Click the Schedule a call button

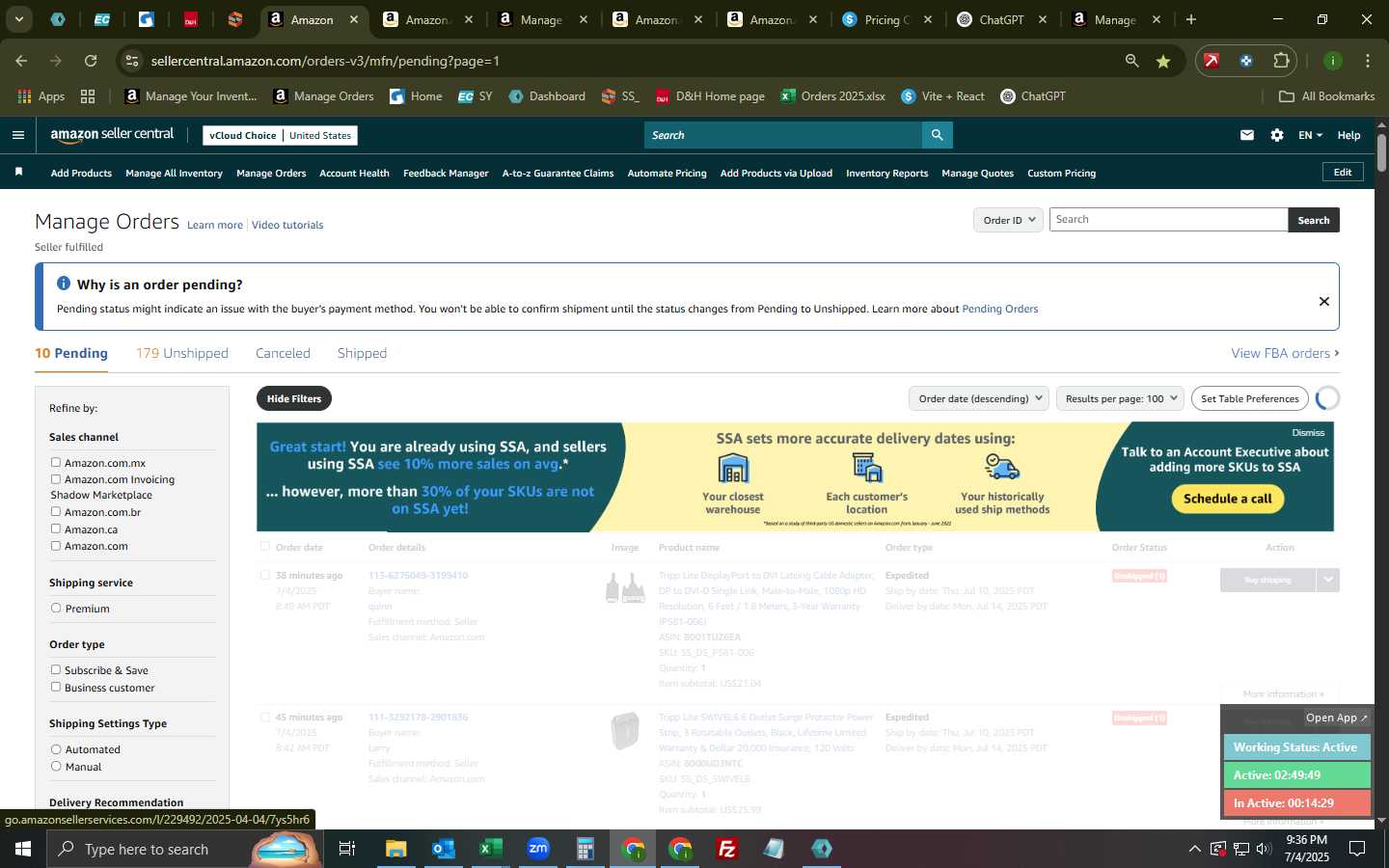[x=1227, y=499]
